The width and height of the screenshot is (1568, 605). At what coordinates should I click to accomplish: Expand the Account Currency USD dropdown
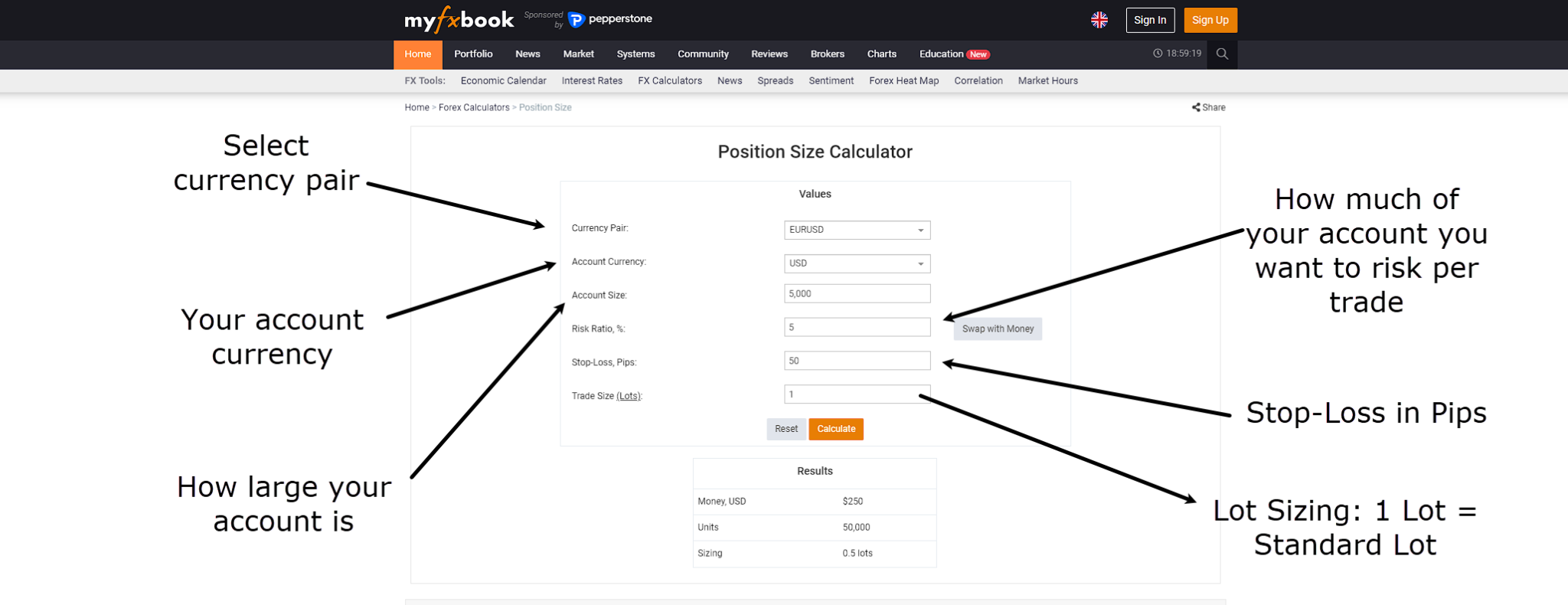click(x=857, y=263)
